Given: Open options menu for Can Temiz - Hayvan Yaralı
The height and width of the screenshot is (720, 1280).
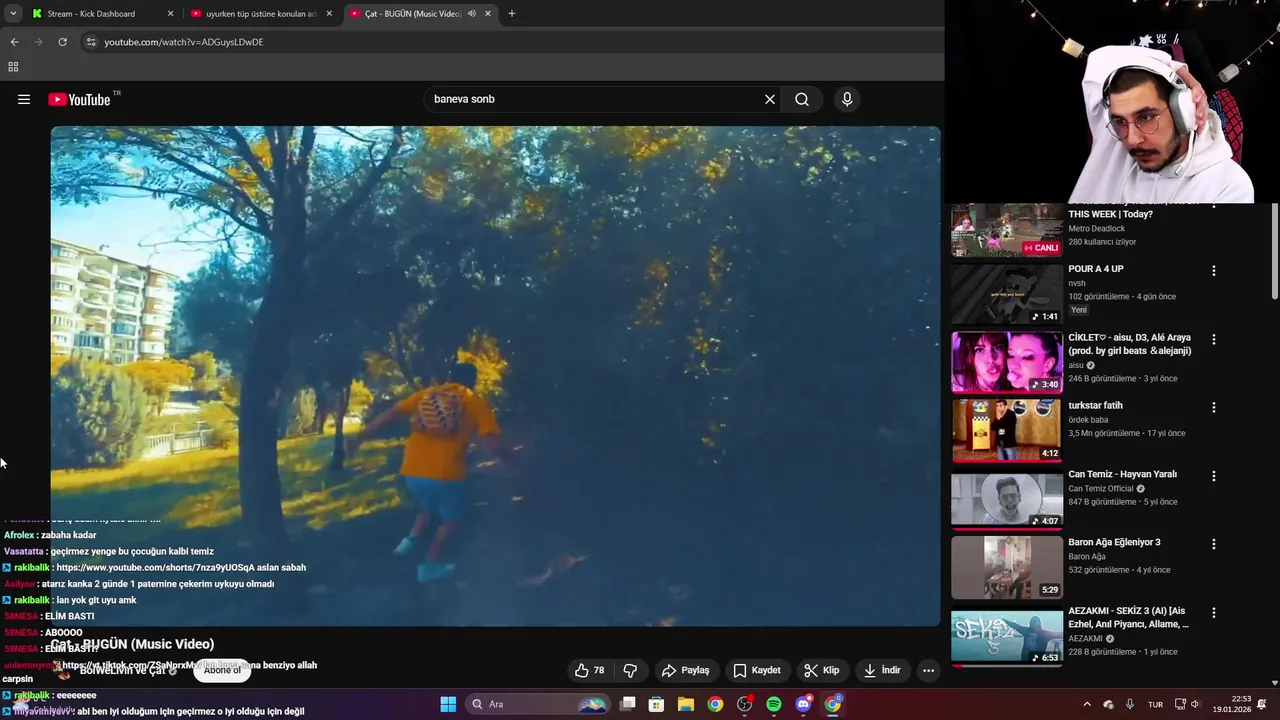Looking at the screenshot, I should pyautogui.click(x=1214, y=476).
